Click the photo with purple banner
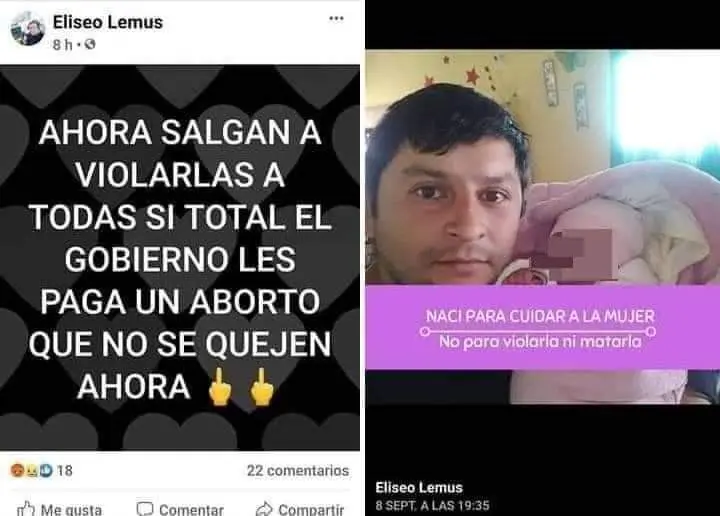This screenshot has width=720, height=516. point(543,227)
